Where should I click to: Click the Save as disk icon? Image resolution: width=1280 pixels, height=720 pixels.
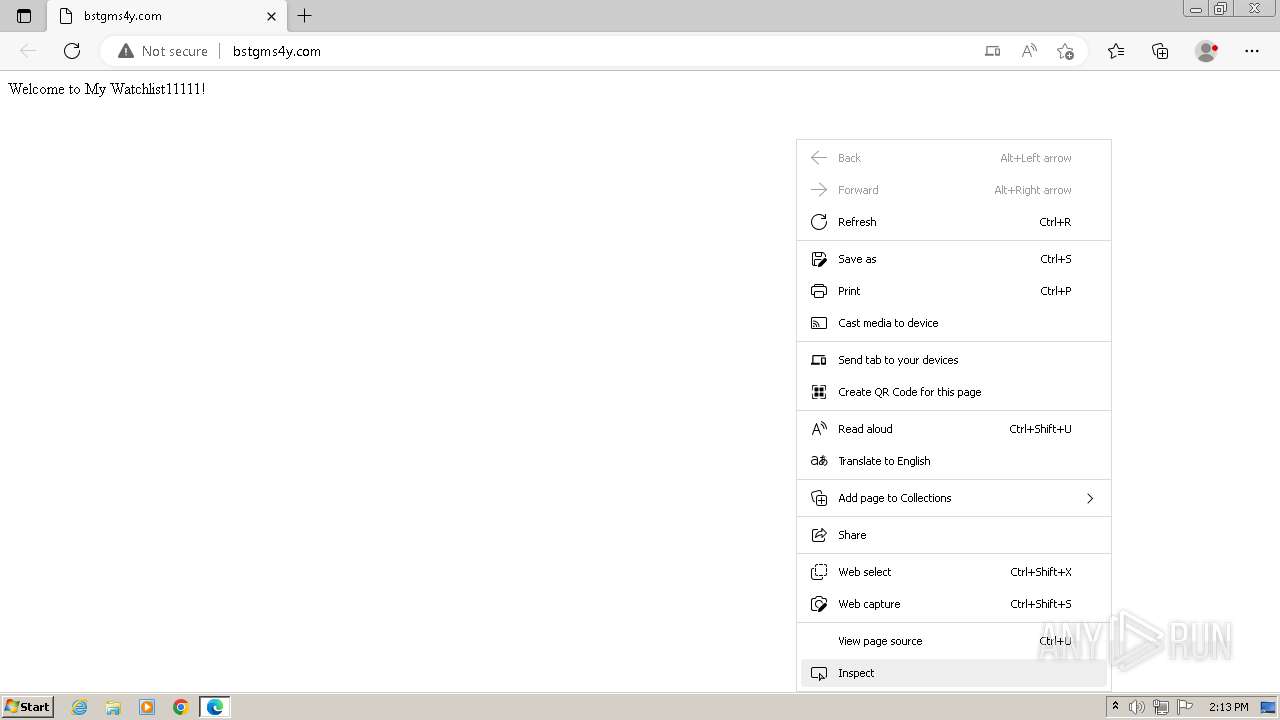click(x=819, y=259)
